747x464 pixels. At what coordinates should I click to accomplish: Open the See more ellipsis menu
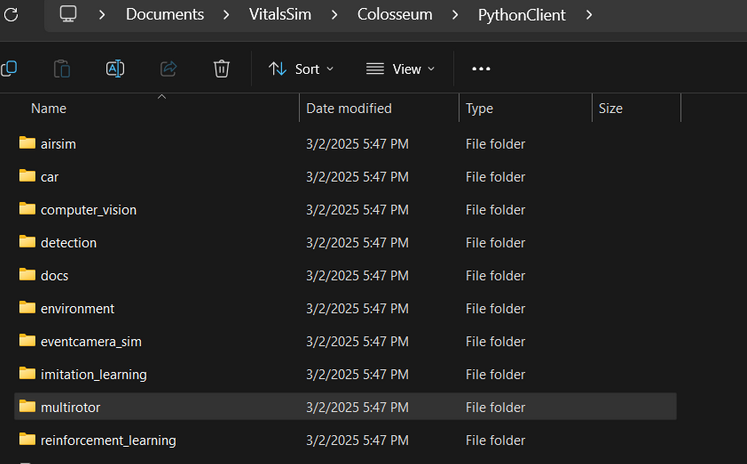point(481,69)
